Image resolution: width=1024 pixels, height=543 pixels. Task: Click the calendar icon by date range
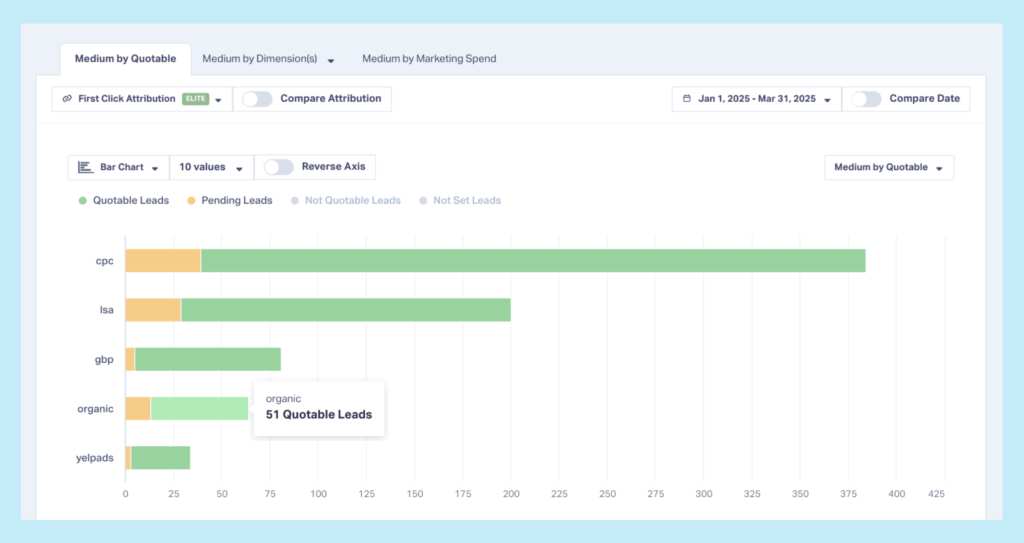pyautogui.click(x=686, y=99)
